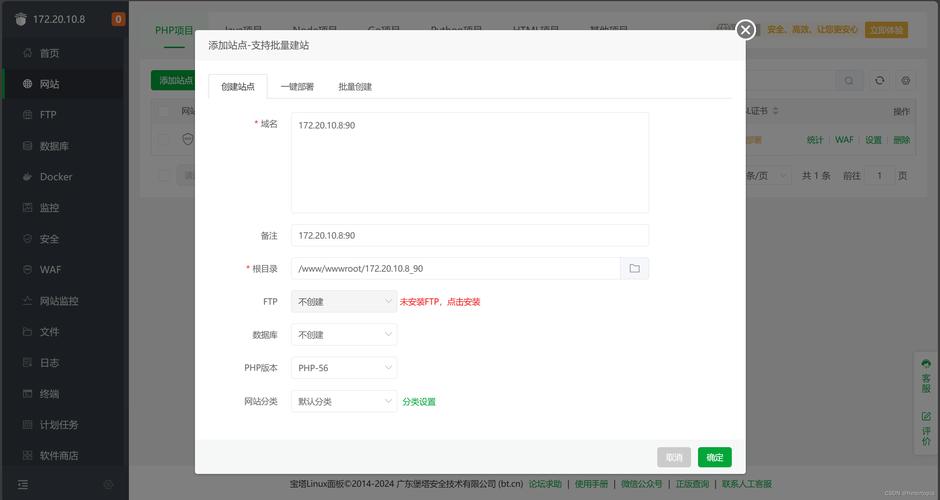Open the 论坛求助 footer link
The image size is (940, 500).
pyautogui.click(x=545, y=484)
